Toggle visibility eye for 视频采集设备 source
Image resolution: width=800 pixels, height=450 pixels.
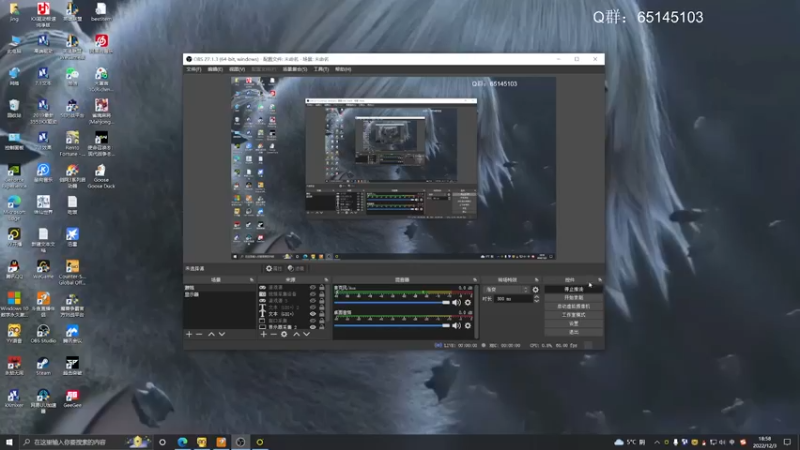(x=313, y=294)
